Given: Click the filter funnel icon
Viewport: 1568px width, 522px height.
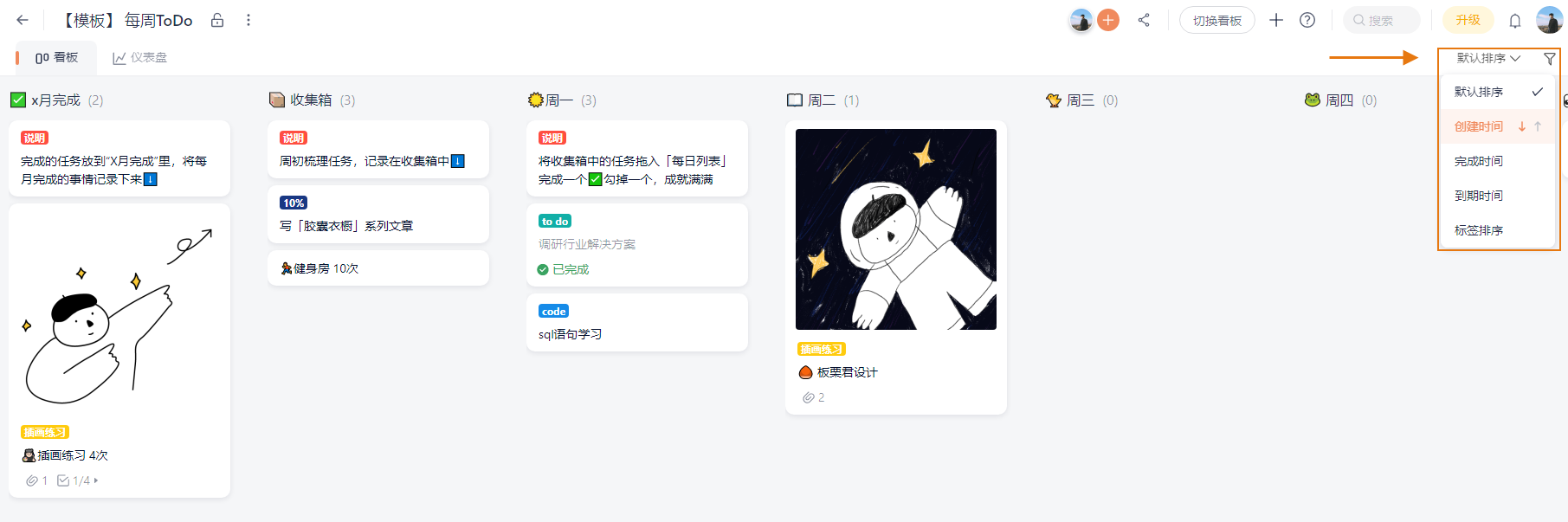Looking at the screenshot, I should (1550, 59).
